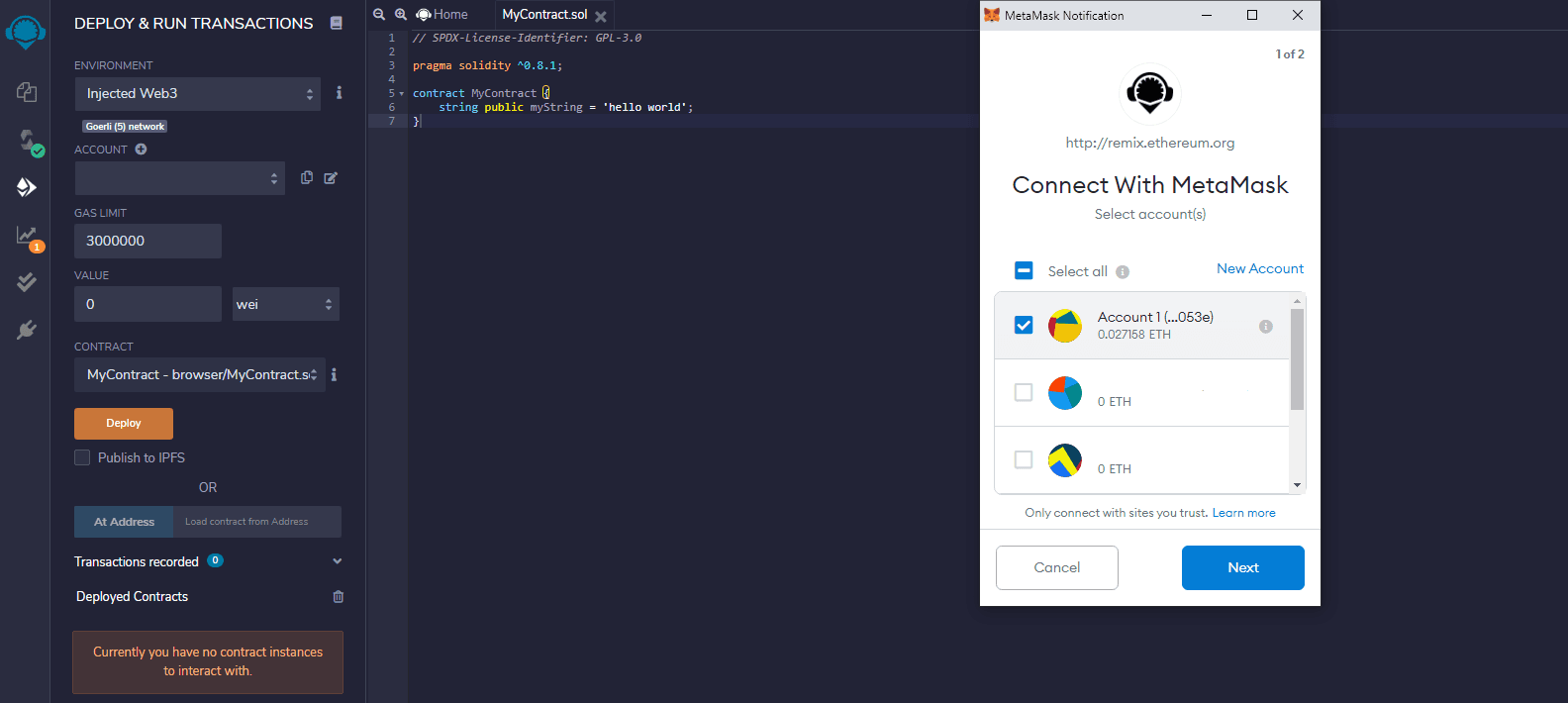Click the New Account link
The height and width of the screenshot is (703, 1568).
(x=1260, y=268)
